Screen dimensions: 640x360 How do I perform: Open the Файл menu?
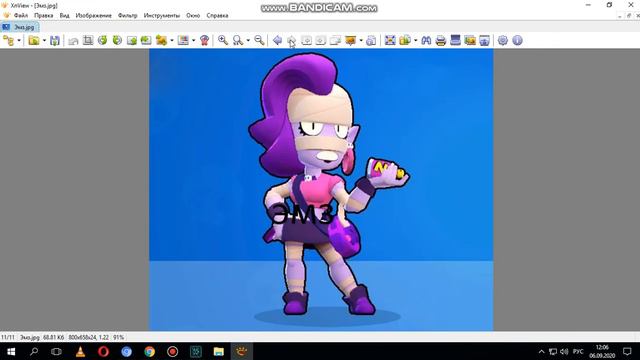(x=21, y=16)
